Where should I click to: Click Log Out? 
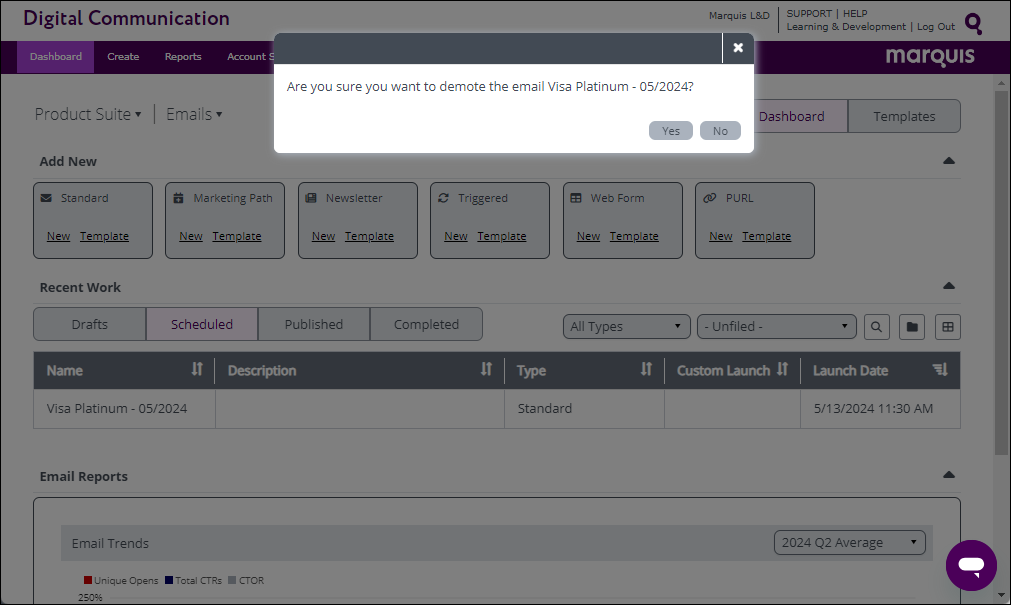click(936, 26)
